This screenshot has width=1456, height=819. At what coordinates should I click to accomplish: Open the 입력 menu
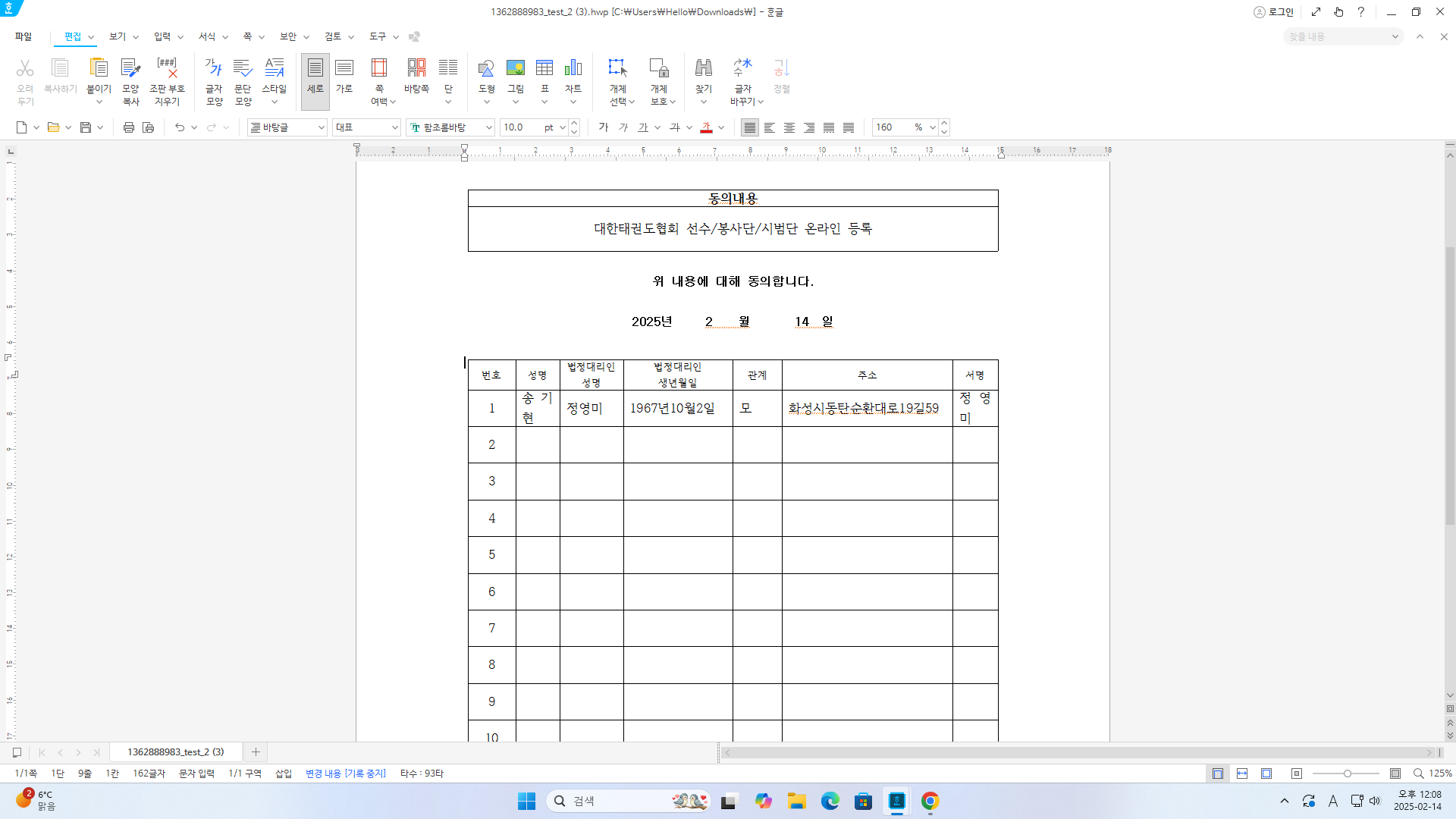click(162, 36)
